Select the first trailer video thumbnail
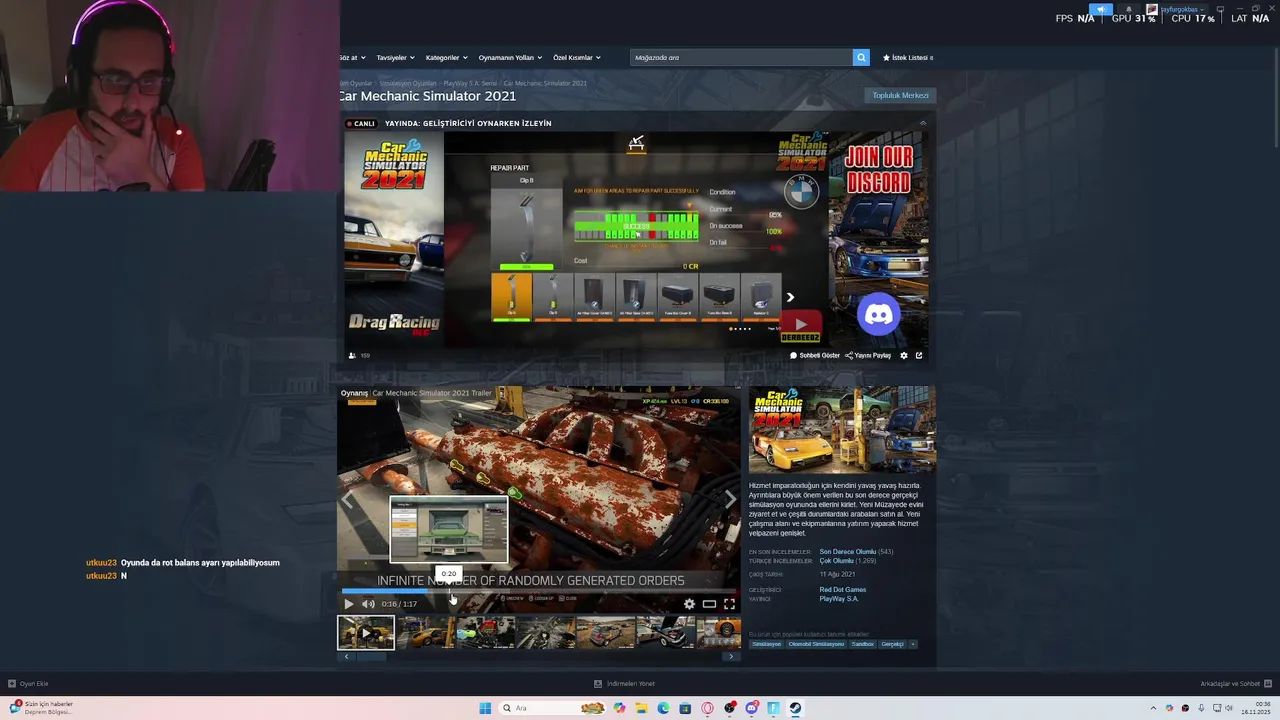 point(366,632)
